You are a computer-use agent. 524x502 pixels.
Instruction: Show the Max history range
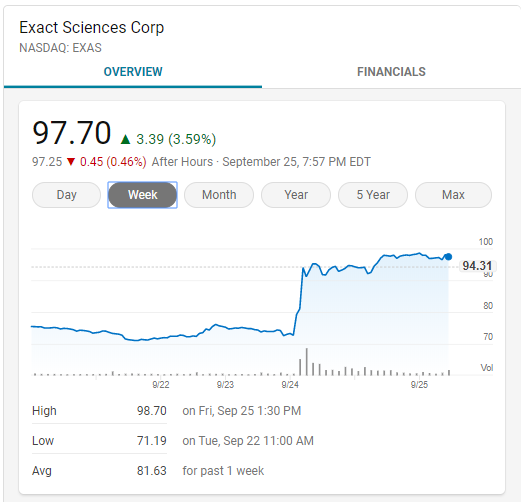click(453, 195)
